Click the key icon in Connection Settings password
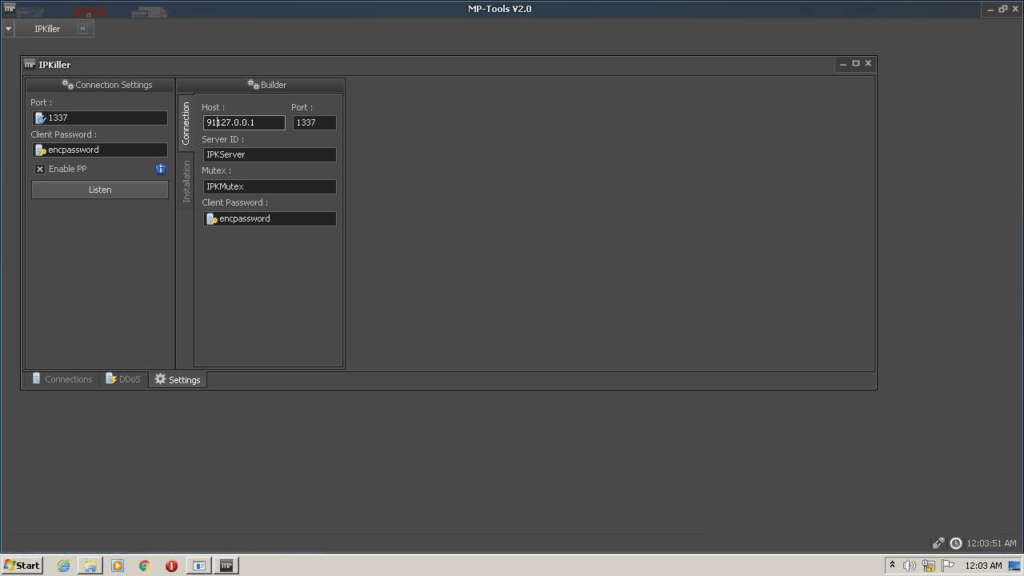Image resolution: width=1024 pixels, height=576 pixels. tap(40, 150)
